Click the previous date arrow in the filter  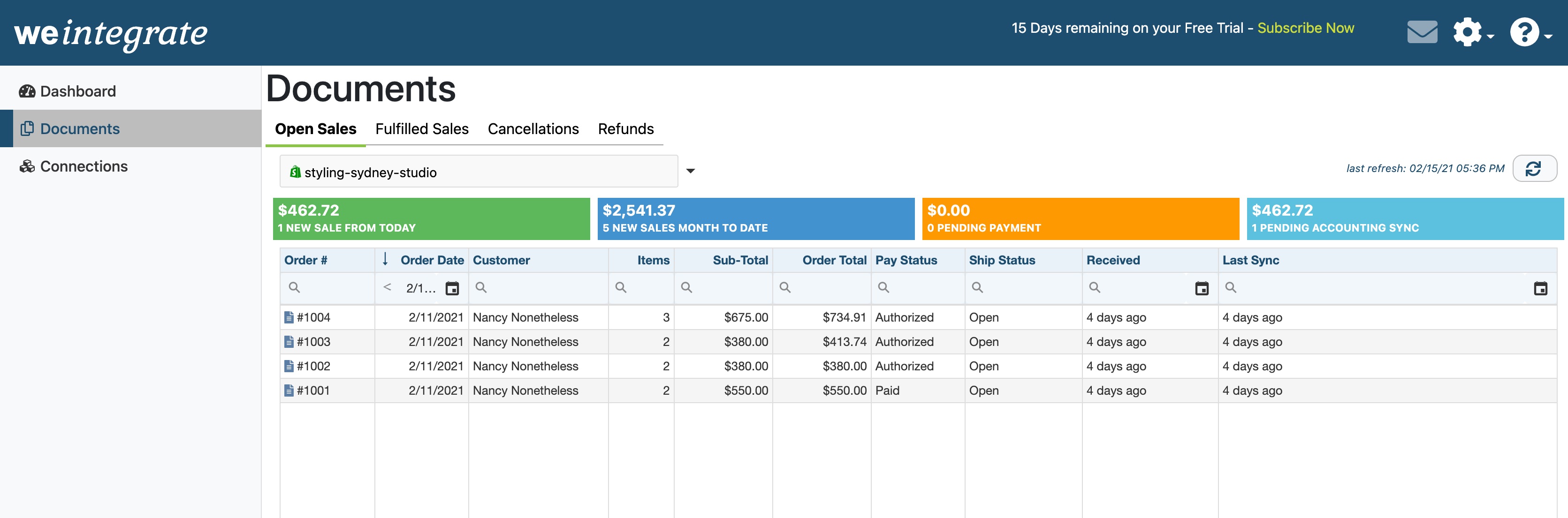[x=388, y=288]
